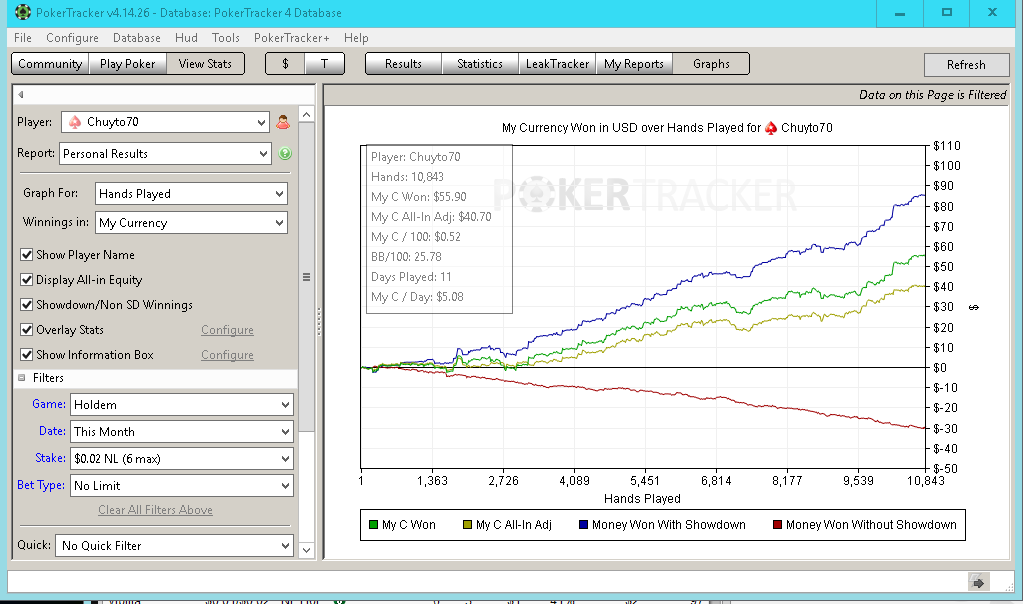1023x604 pixels.
Task: Open the Date filter set to This Month
Action: [182, 432]
